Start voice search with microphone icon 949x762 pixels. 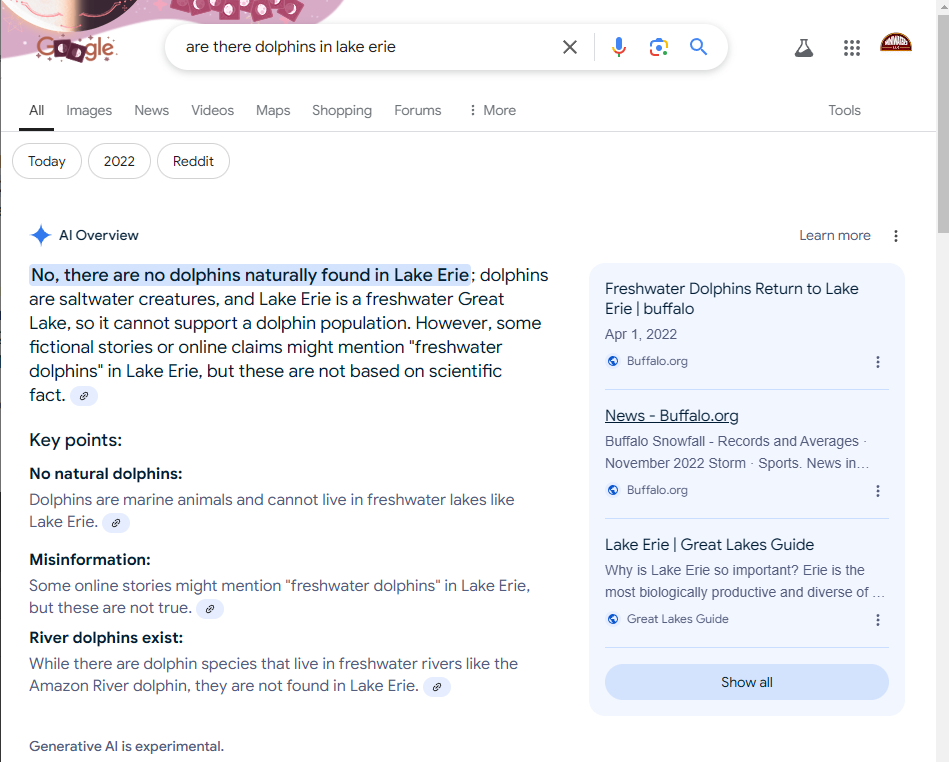coord(619,47)
